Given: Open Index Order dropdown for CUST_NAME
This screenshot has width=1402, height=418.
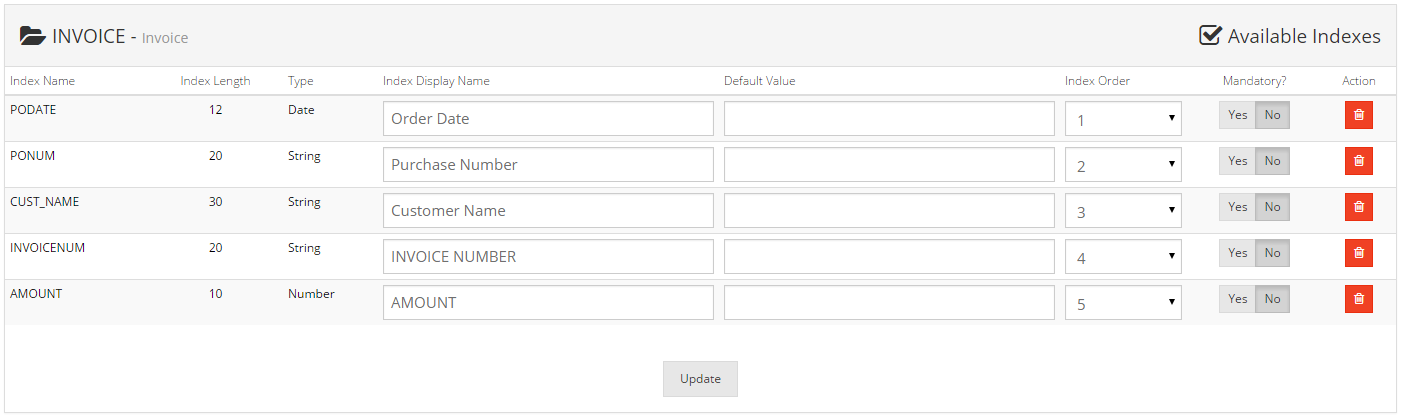Looking at the screenshot, I should pyautogui.click(x=1123, y=210).
